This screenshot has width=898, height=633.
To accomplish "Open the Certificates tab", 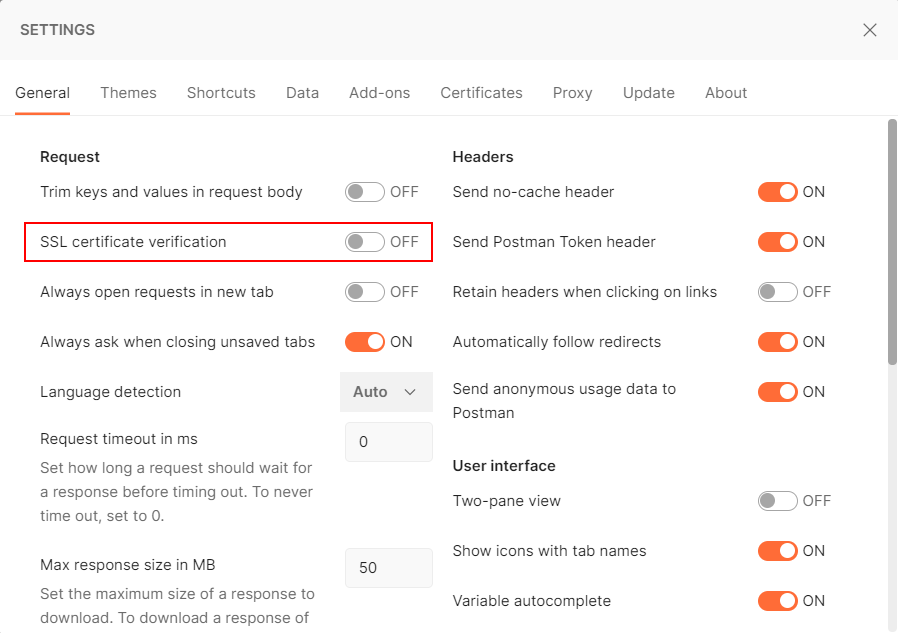I will 481,93.
